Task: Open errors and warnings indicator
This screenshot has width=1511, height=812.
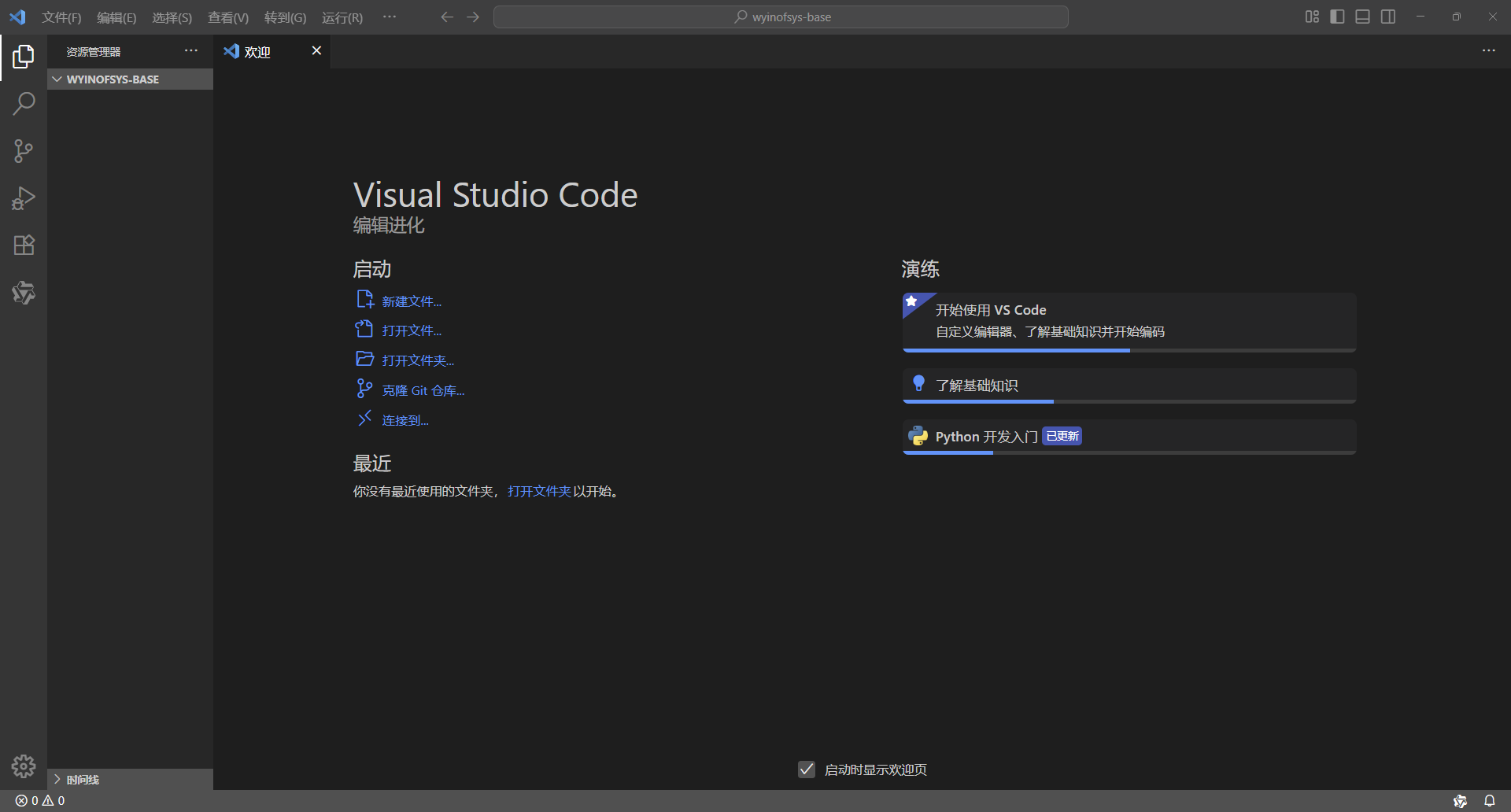Action: [x=40, y=801]
